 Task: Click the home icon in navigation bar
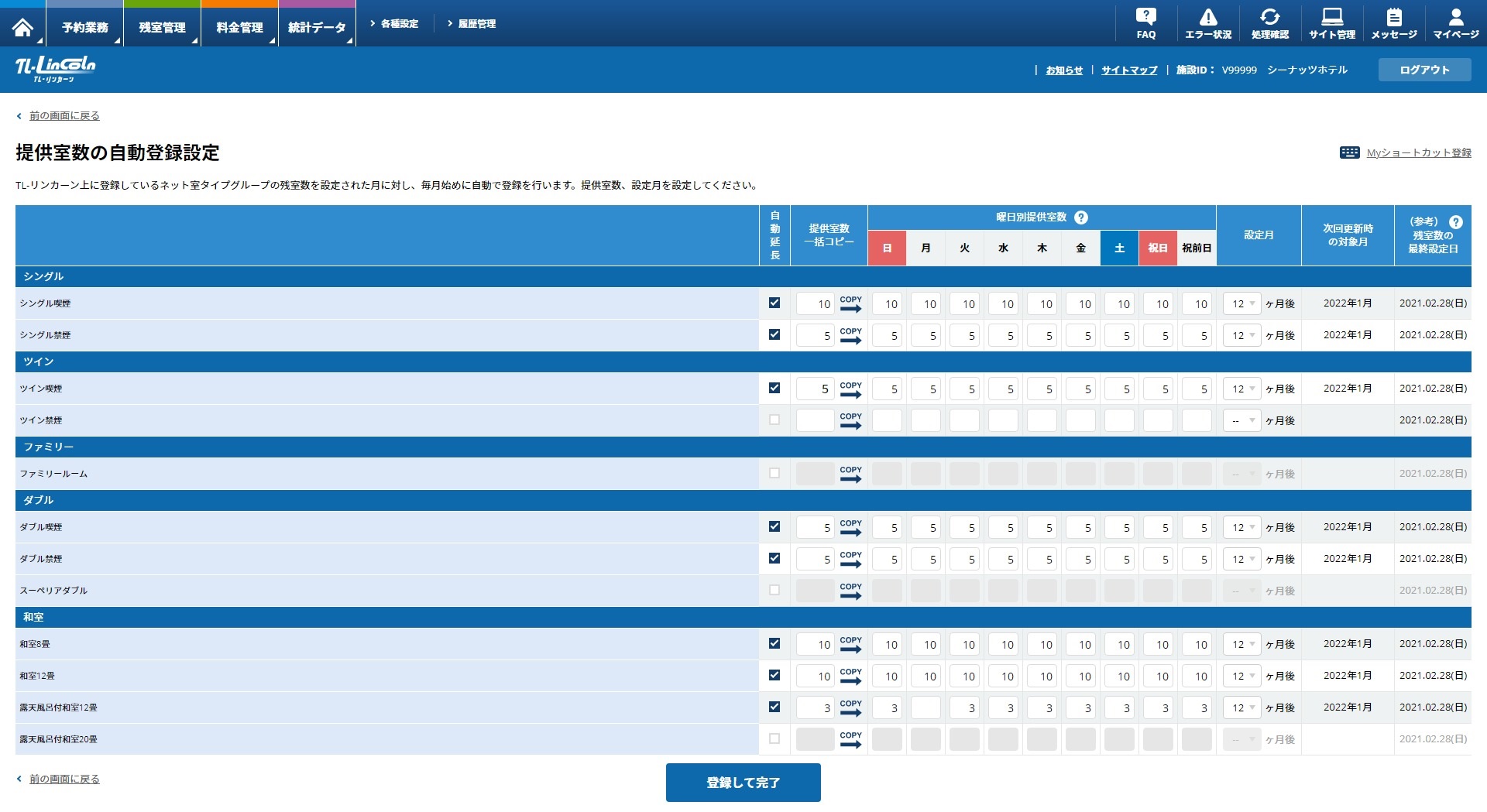pyautogui.click(x=22, y=27)
